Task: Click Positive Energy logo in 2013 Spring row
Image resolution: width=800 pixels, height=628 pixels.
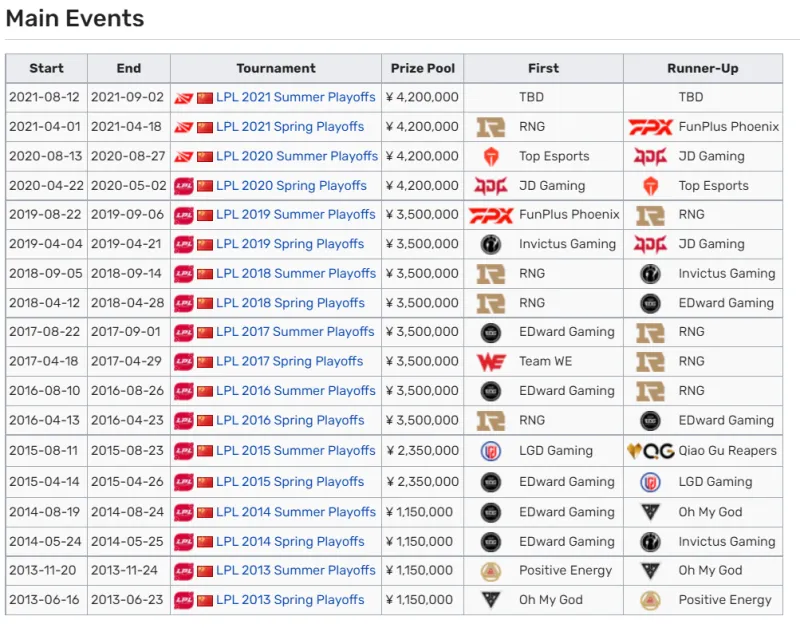Action: [x=650, y=600]
